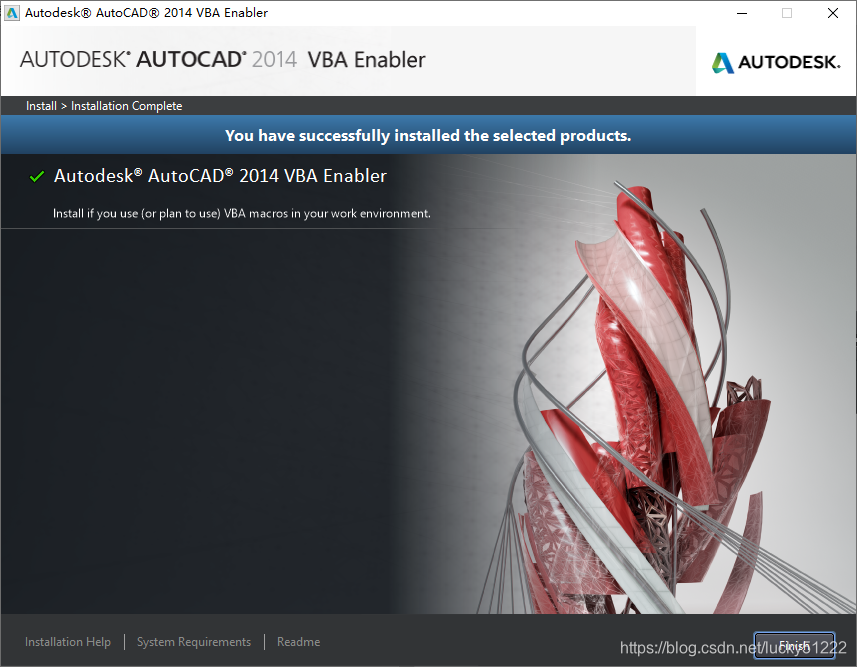Select the Autodesk AutoCAD 2014 VBA Enabler product entry
Screen dimensions: 857x667
pos(220,175)
